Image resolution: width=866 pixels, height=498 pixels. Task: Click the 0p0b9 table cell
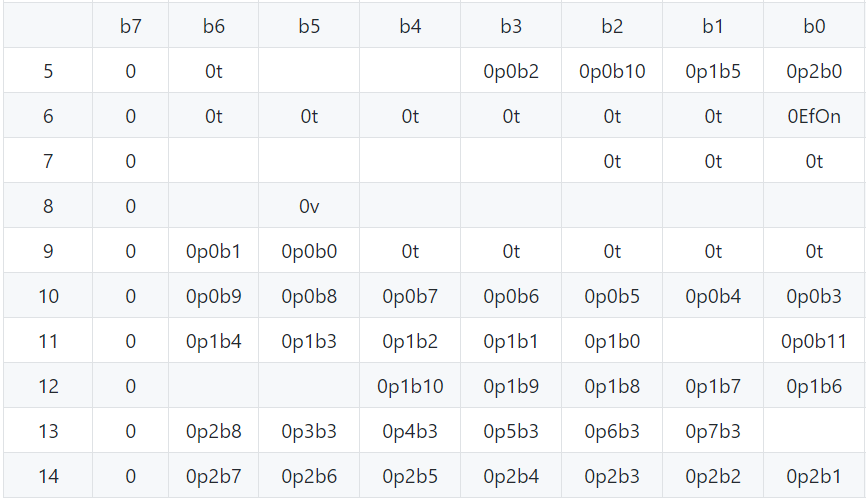[213, 297]
